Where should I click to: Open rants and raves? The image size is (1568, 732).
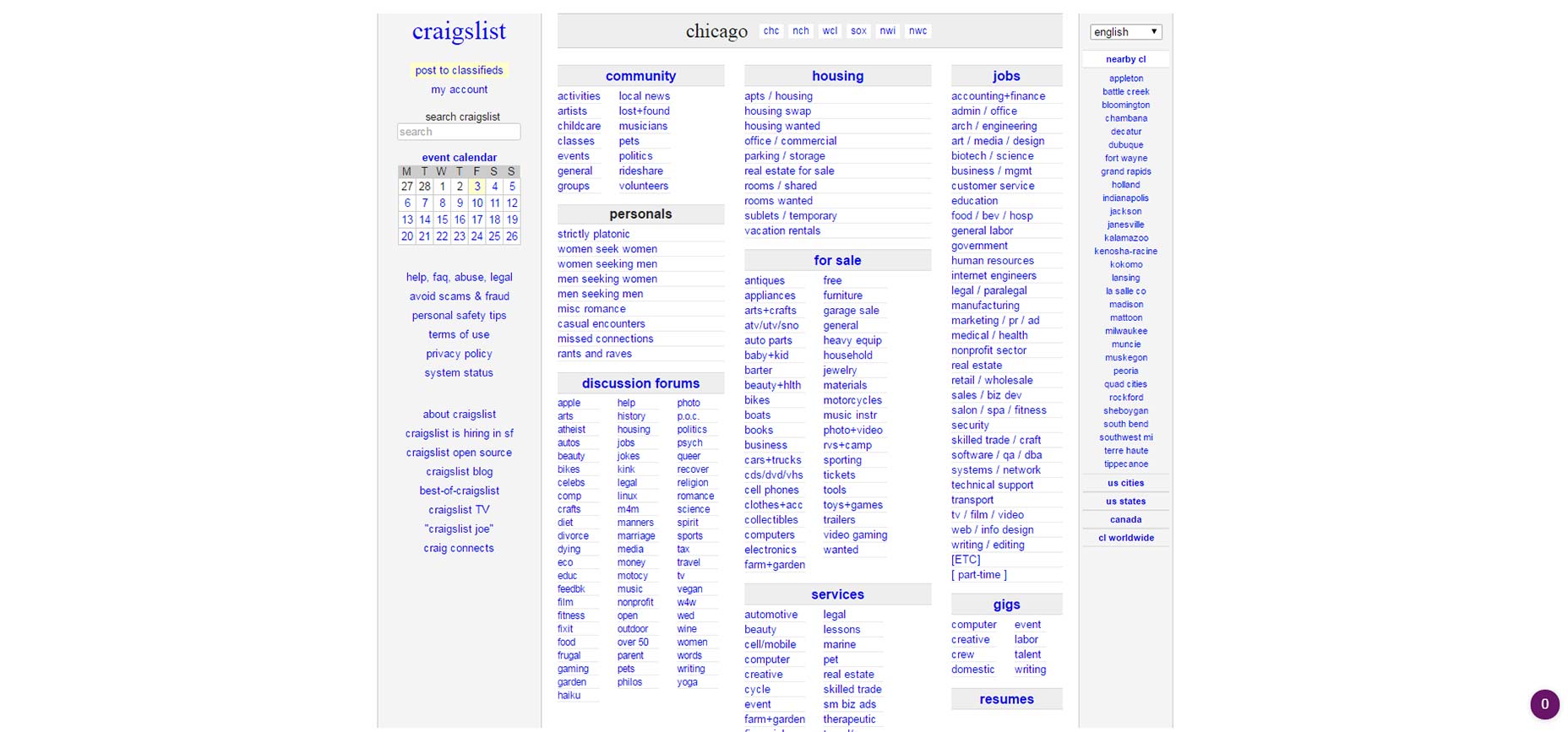coord(594,354)
